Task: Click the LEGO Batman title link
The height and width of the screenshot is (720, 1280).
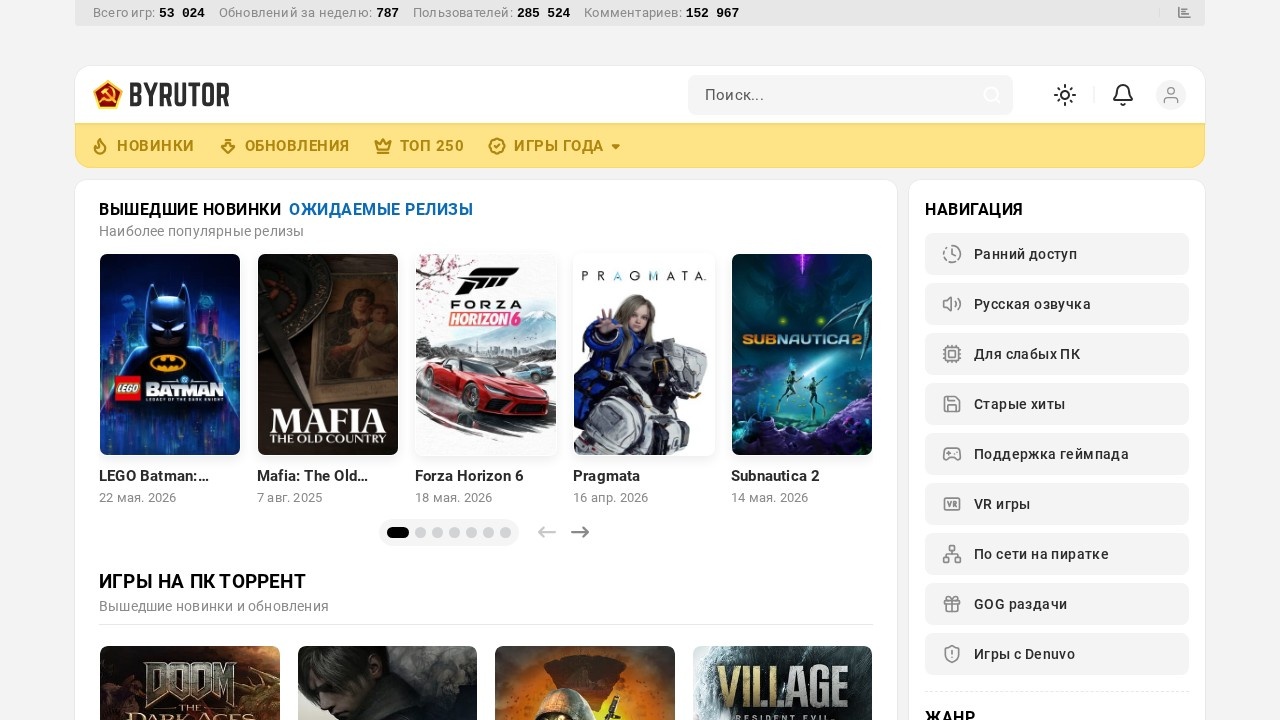Action: tap(154, 476)
